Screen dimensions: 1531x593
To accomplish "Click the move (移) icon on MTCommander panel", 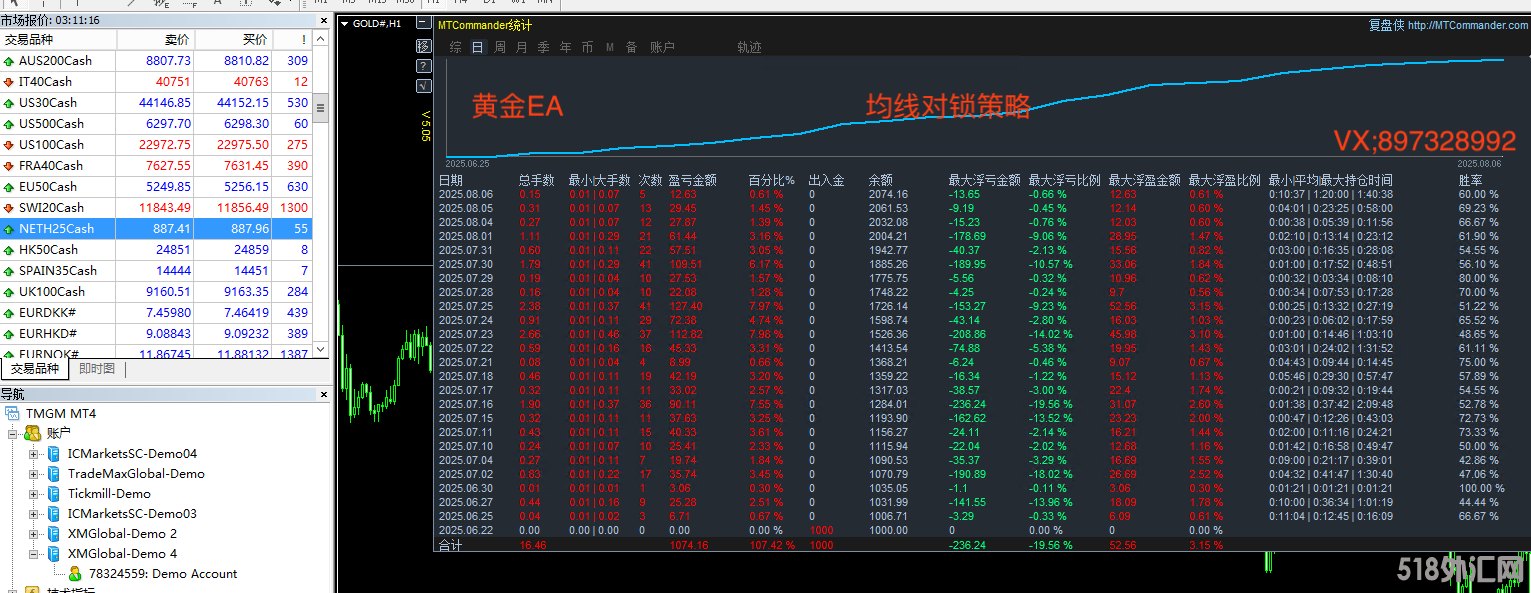I will (423, 44).
